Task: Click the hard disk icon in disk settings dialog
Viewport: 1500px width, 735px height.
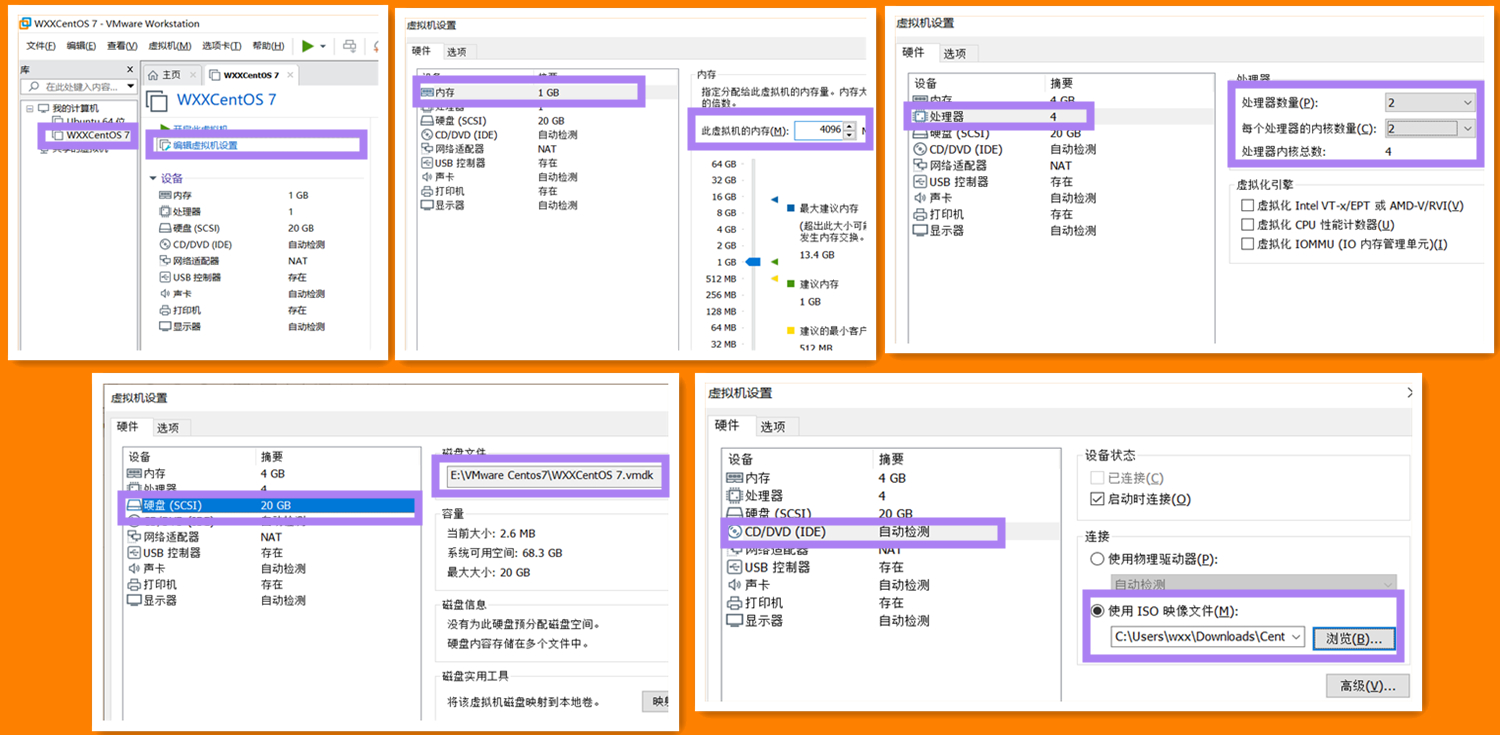Action: point(134,505)
